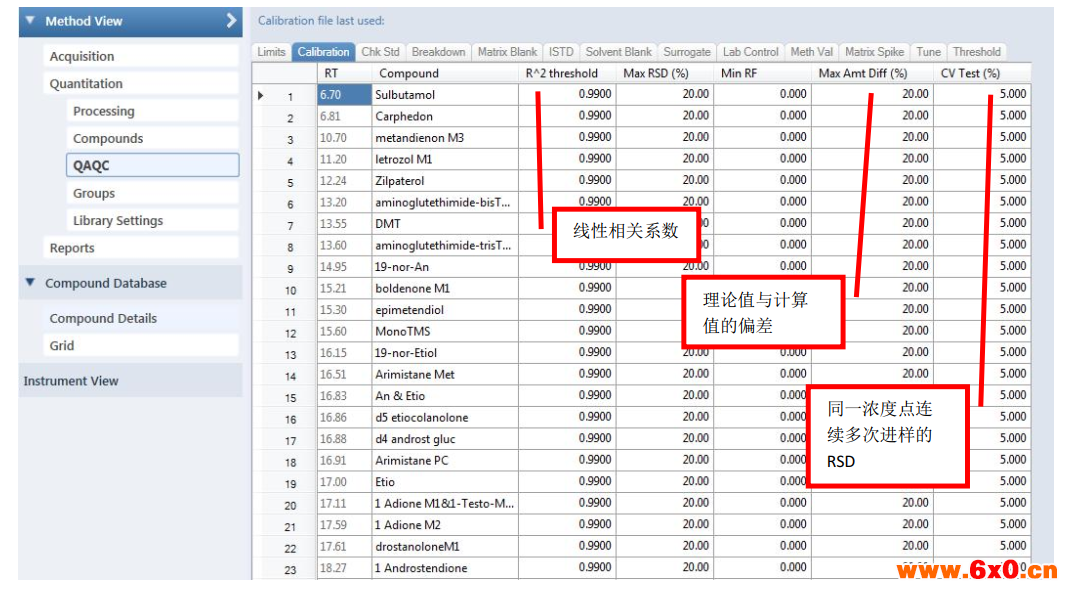Open the Matrix Blank tab

(507, 52)
